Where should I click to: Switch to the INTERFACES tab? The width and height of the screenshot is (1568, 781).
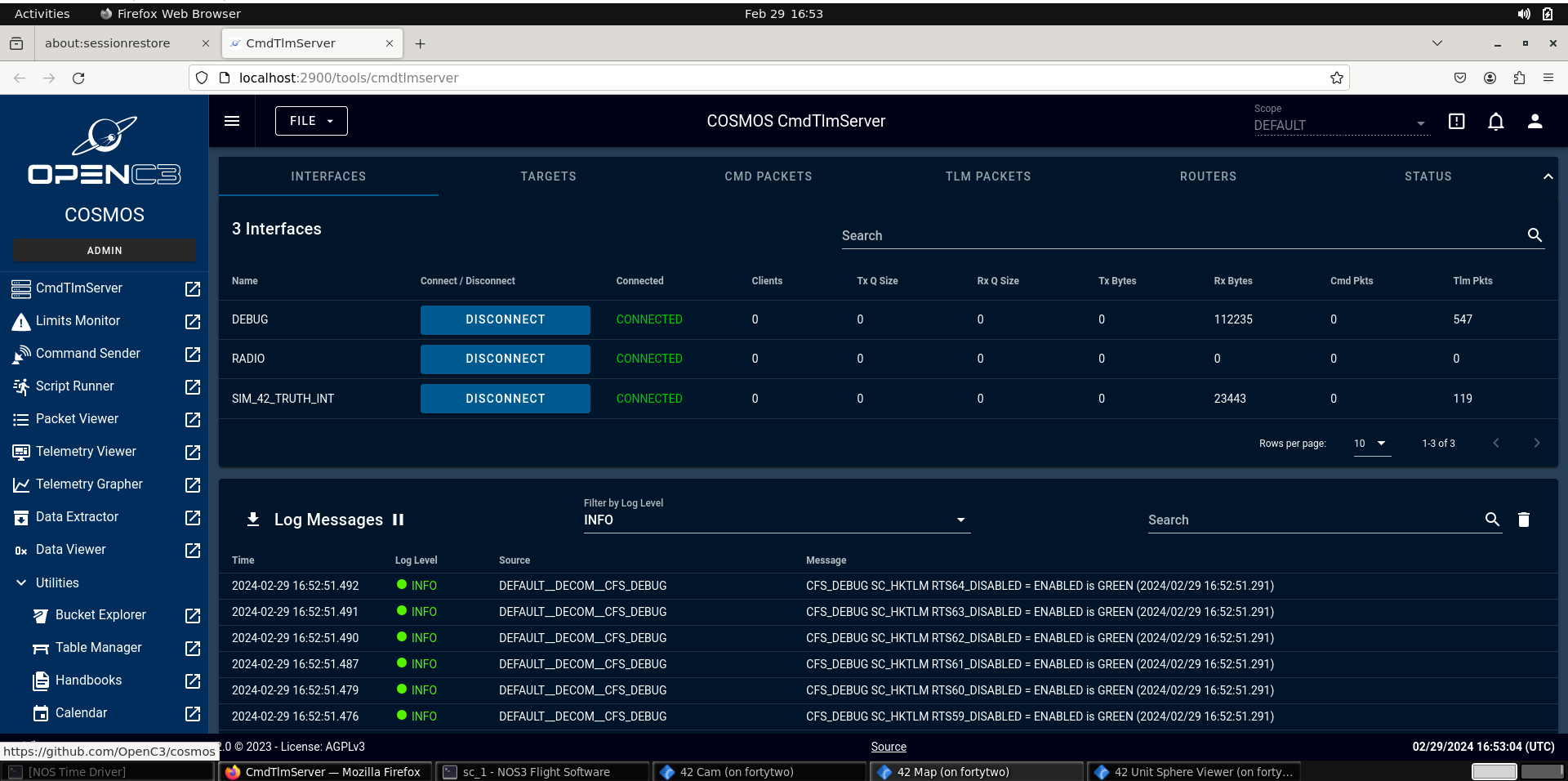click(328, 176)
